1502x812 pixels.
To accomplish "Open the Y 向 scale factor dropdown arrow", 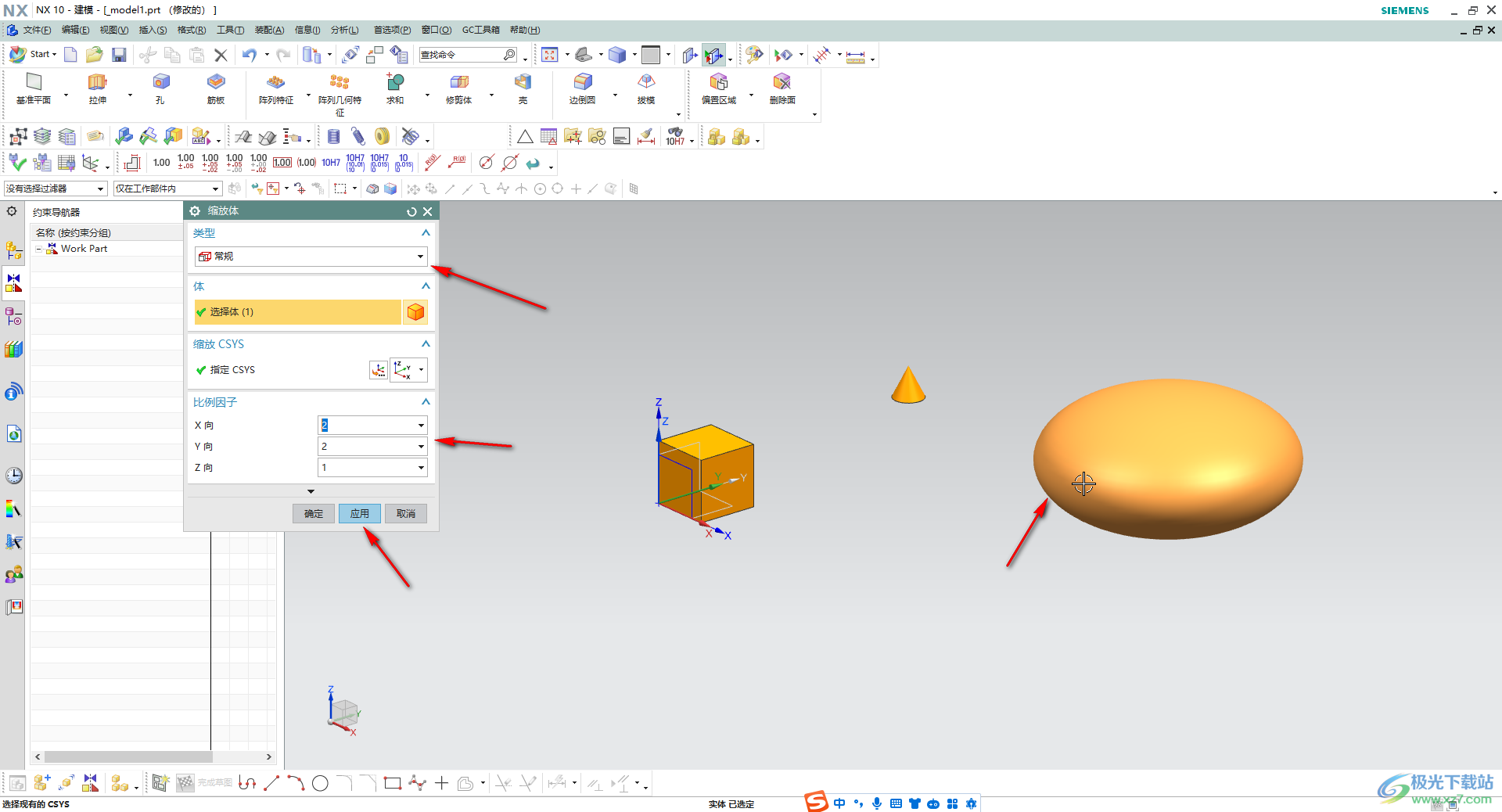I will [421, 447].
